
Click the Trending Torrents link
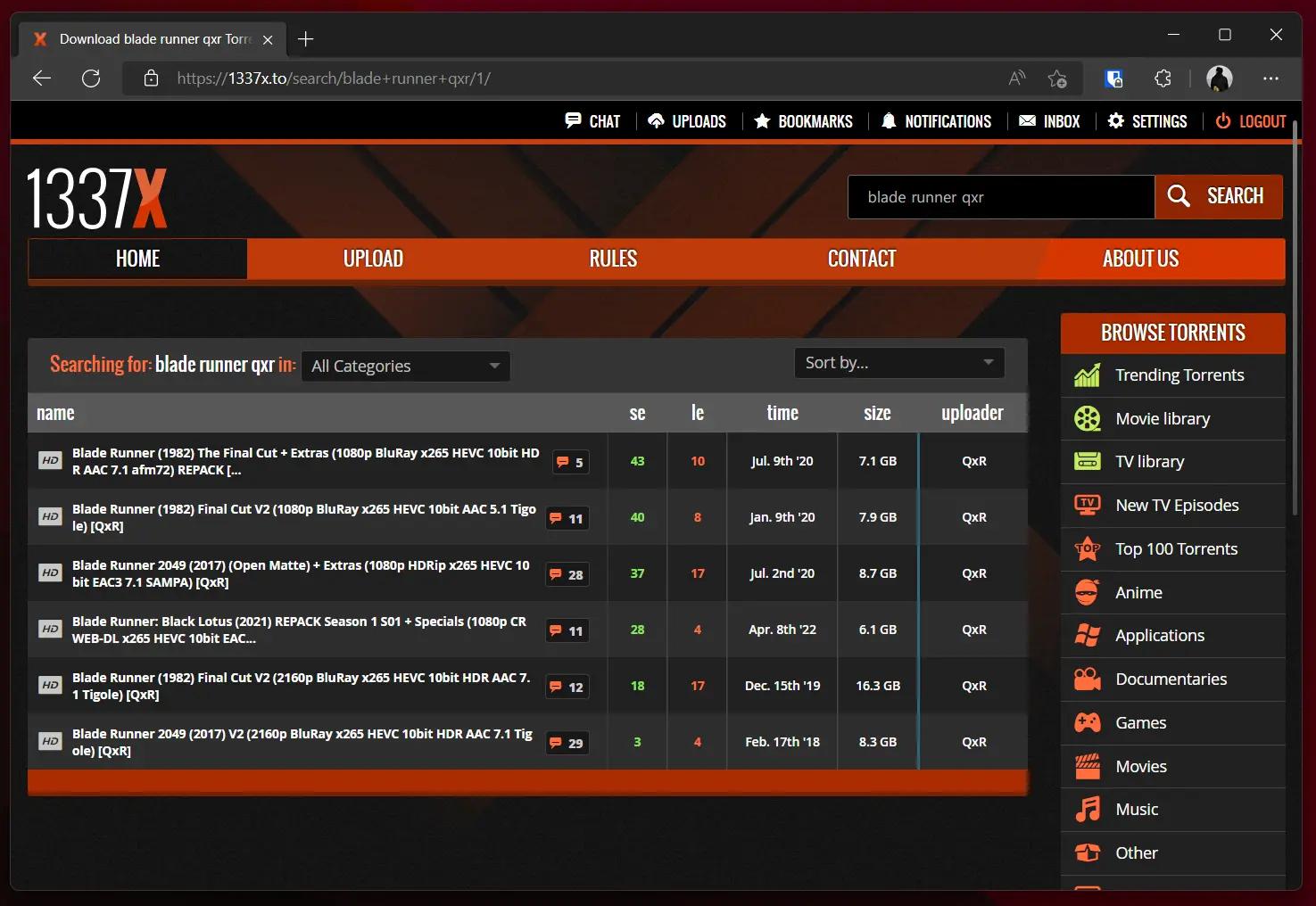[1179, 375]
